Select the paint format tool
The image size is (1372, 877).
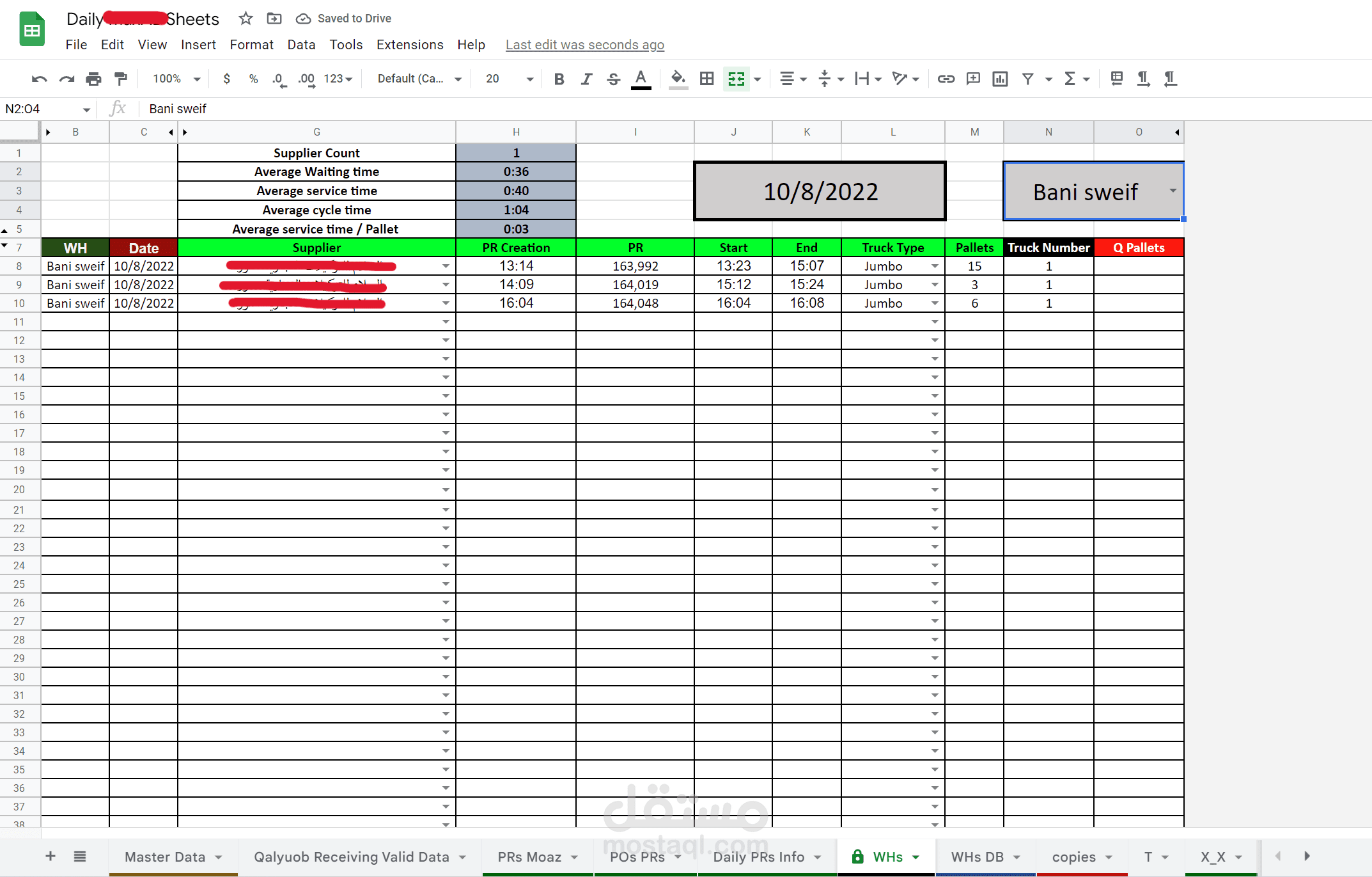pyautogui.click(x=121, y=79)
